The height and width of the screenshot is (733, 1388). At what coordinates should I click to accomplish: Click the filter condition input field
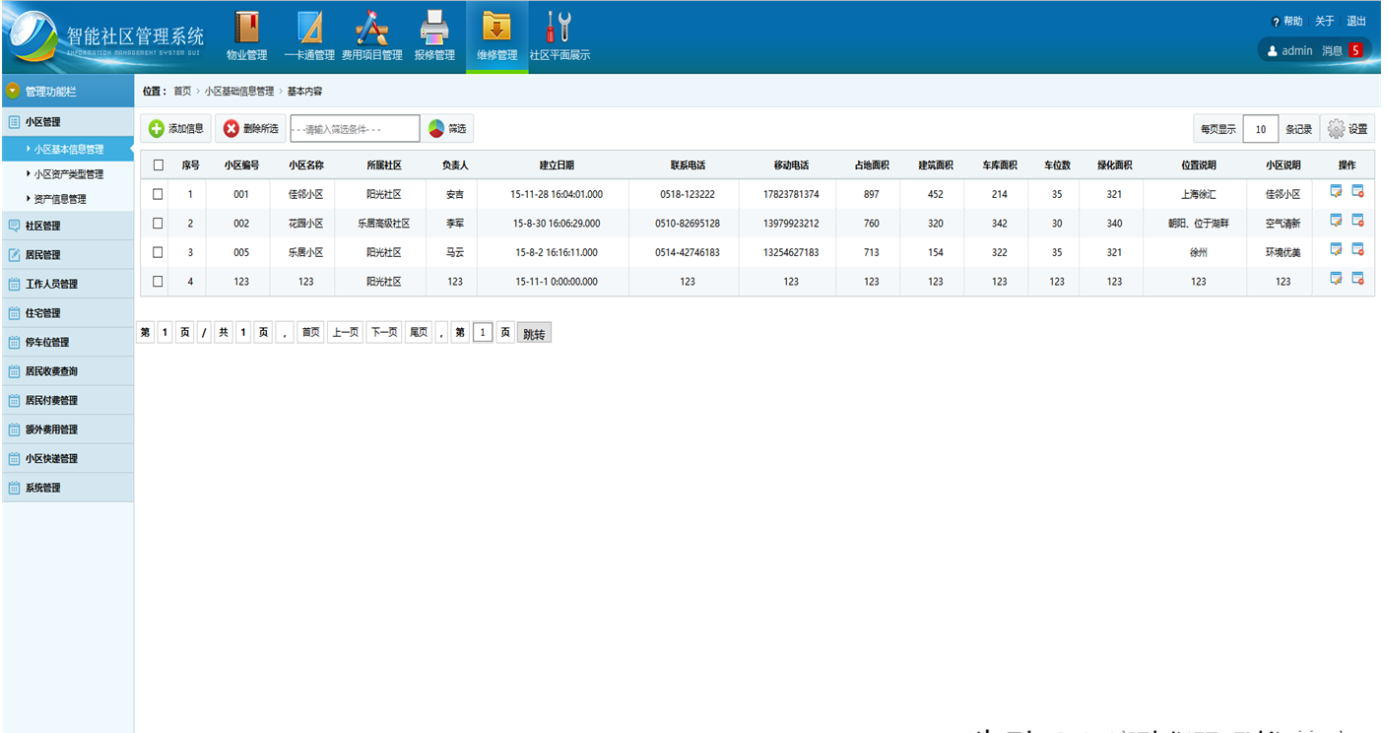click(x=354, y=129)
